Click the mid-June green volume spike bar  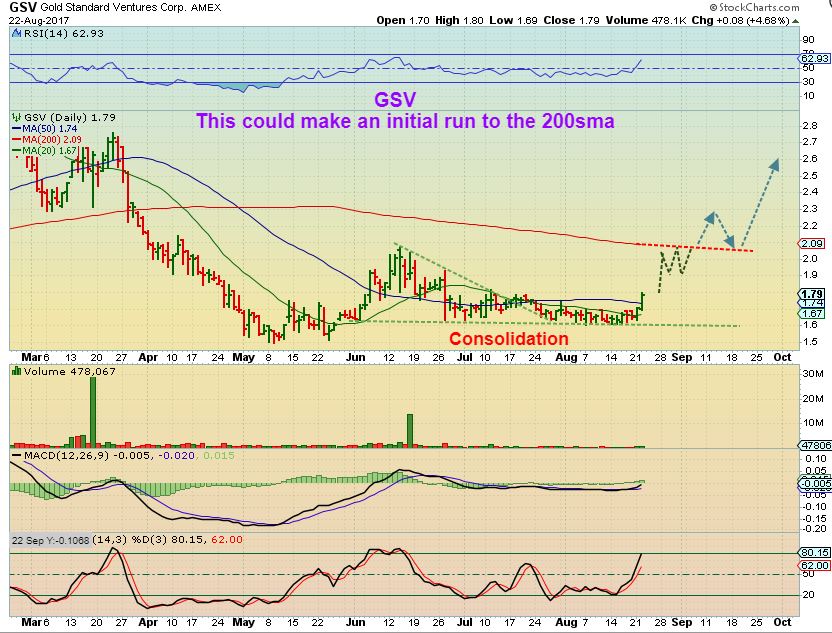tap(410, 430)
